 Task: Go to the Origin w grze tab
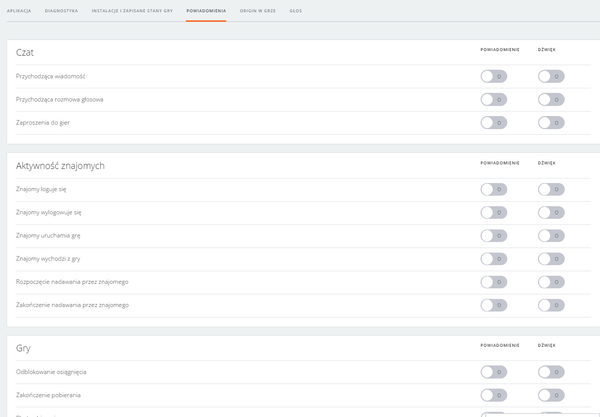(x=257, y=9)
